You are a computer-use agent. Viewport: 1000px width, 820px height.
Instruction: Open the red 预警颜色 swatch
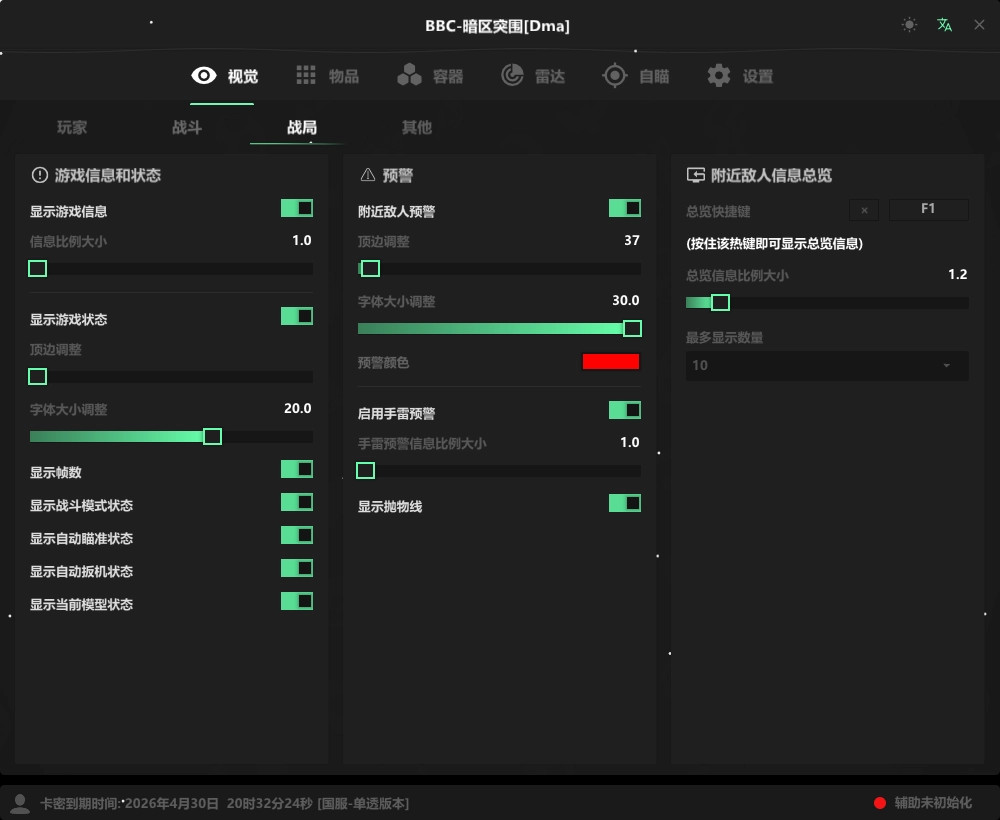coord(611,362)
